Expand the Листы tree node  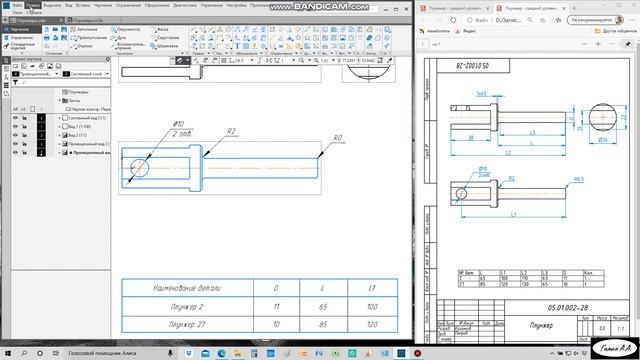(x=60, y=100)
